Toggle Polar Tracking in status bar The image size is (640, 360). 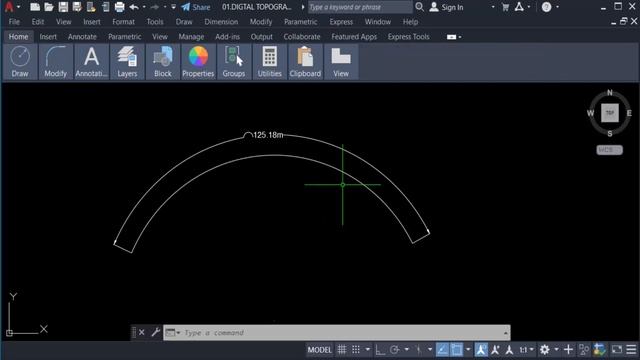coord(394,349)
